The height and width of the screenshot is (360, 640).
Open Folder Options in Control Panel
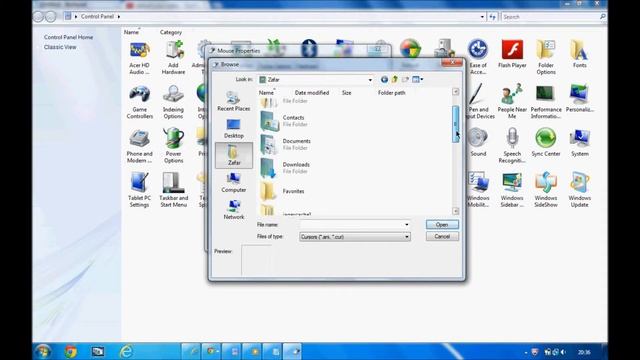(x=546, y=58)
